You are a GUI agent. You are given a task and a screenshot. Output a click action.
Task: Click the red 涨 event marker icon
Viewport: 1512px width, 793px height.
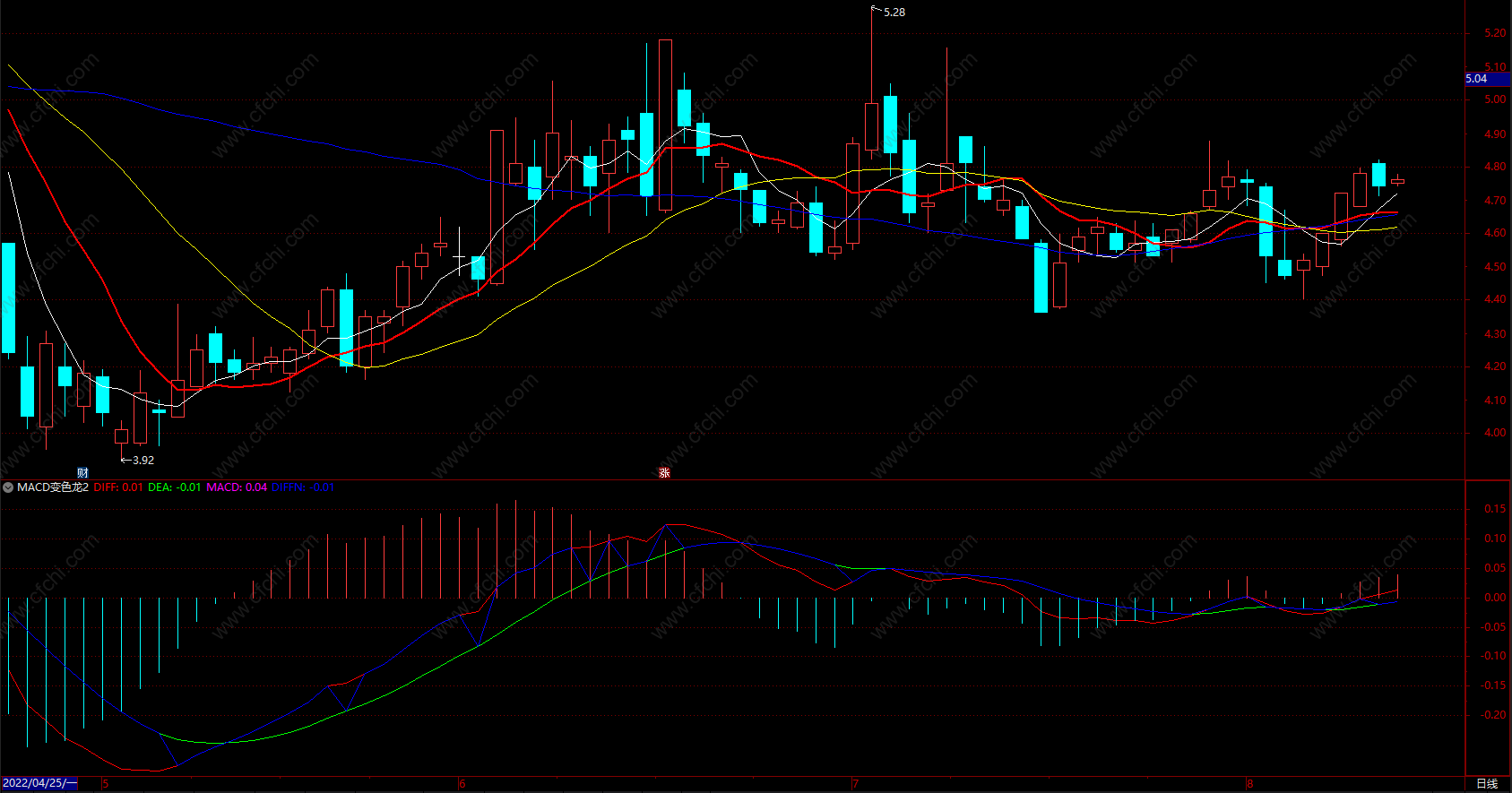click(664, 473)
